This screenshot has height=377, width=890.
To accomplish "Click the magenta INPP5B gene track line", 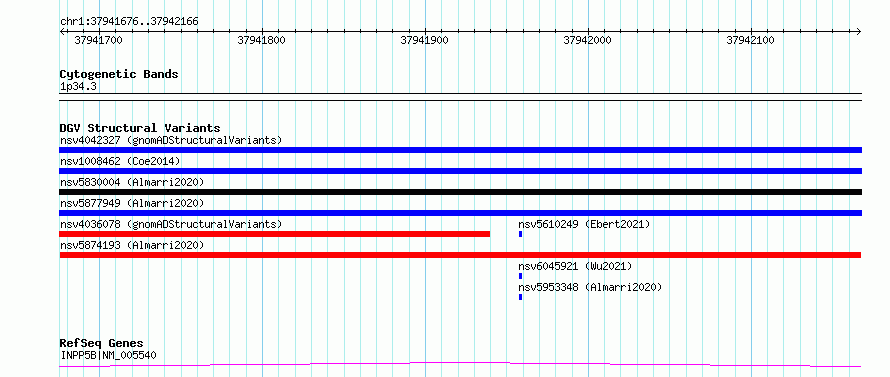I will pos(460,364).
